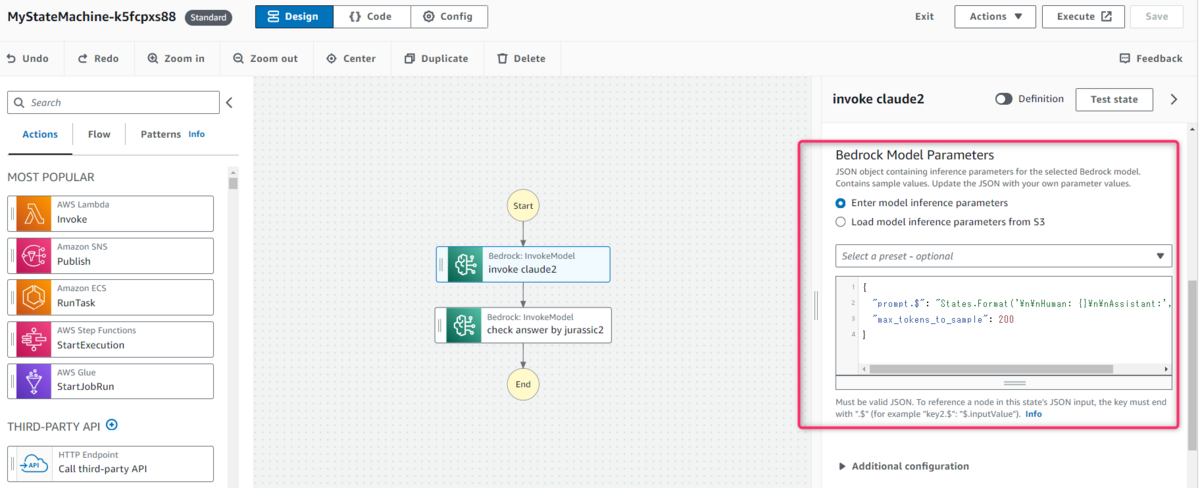Click the plus icon beside THIRD-PARTY API
The height and width of the screenshot is (488, 1200).
coord(112,425)
